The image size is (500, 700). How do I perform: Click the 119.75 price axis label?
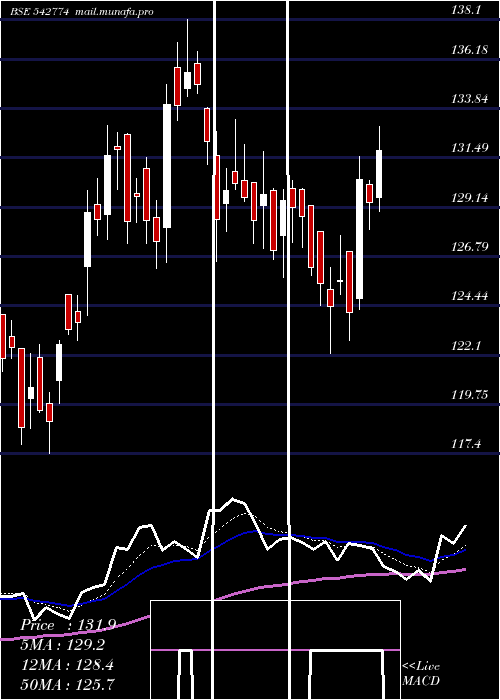click(470, 395)
